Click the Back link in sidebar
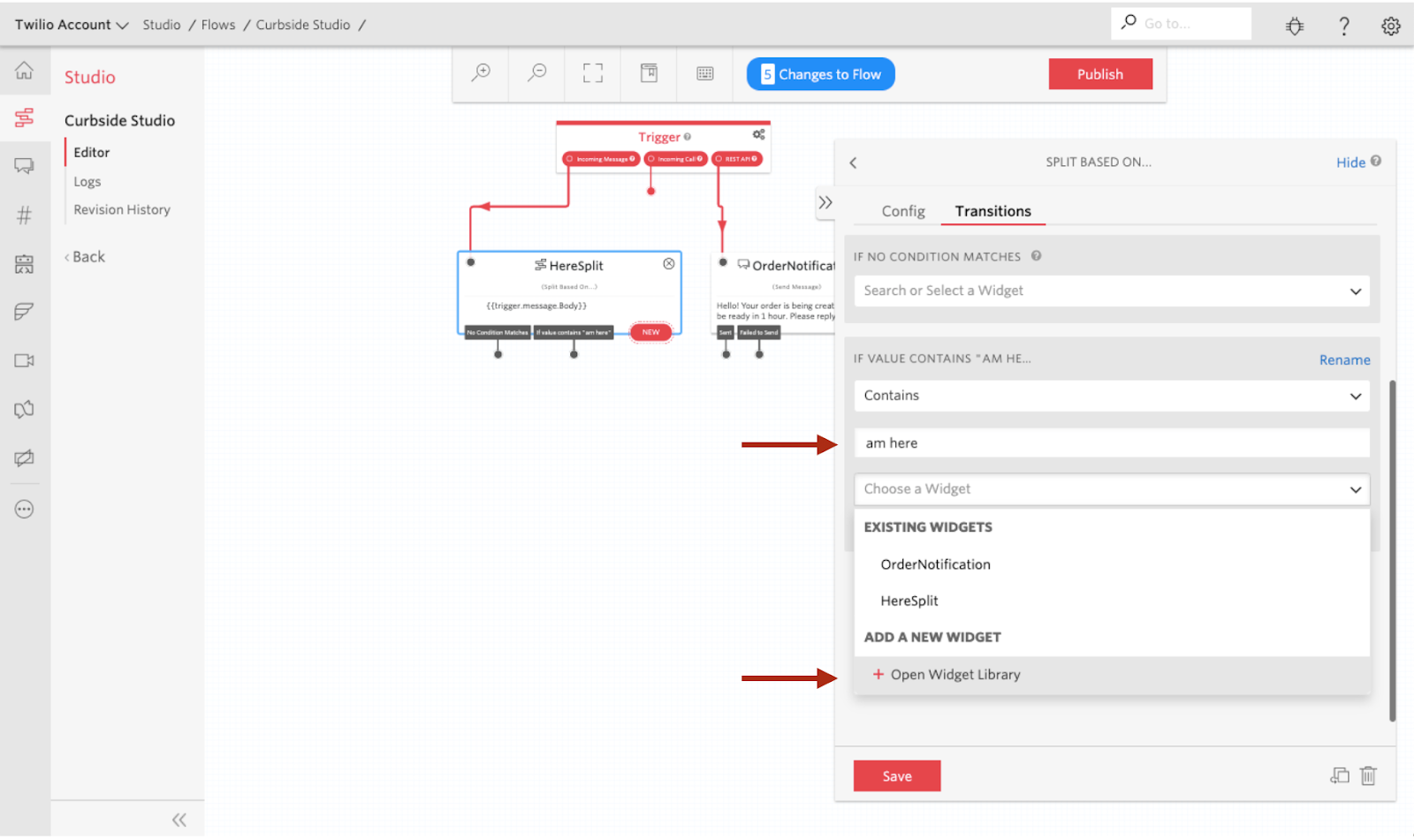The height and width of the screenshot is (840, 1414). [x=85, y=257]
